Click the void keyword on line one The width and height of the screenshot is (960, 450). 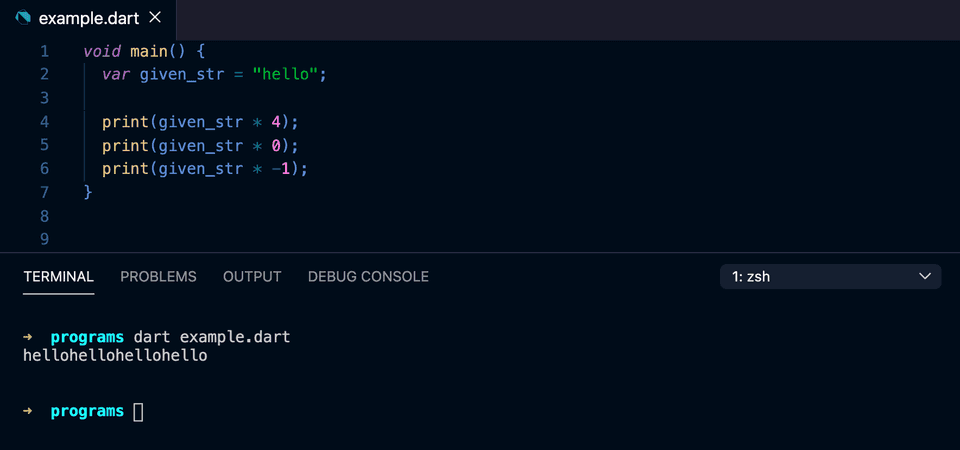point(102,51)
